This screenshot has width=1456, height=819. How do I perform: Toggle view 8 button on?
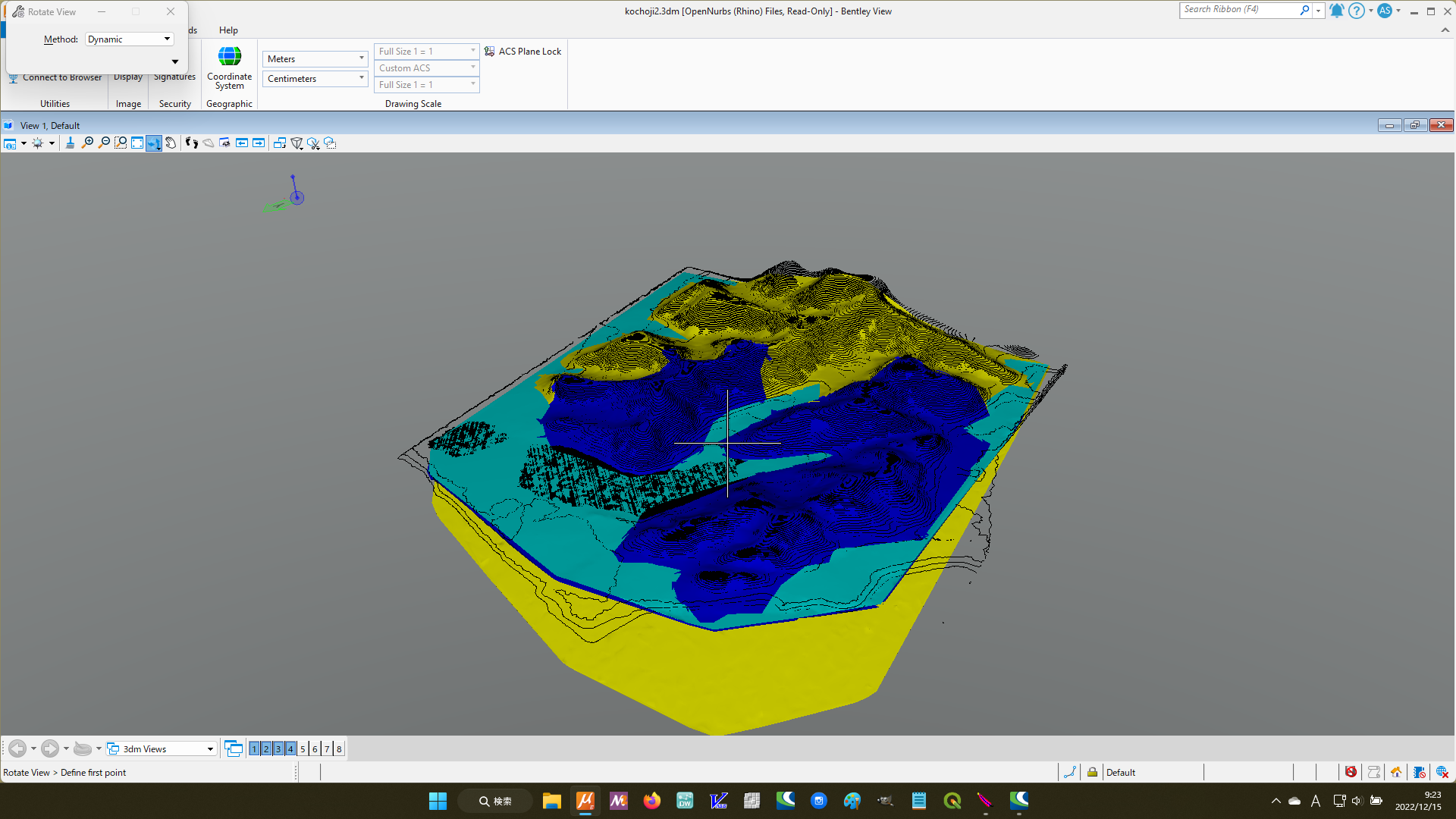(339, 749)
